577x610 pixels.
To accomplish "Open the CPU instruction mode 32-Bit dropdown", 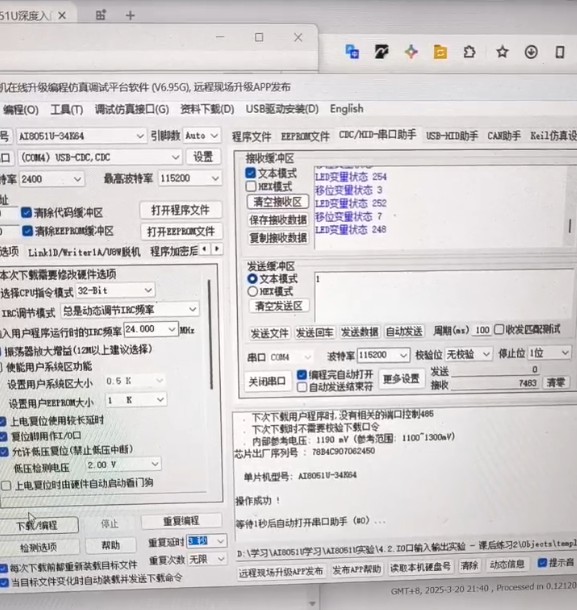I will tap(115, 290).
